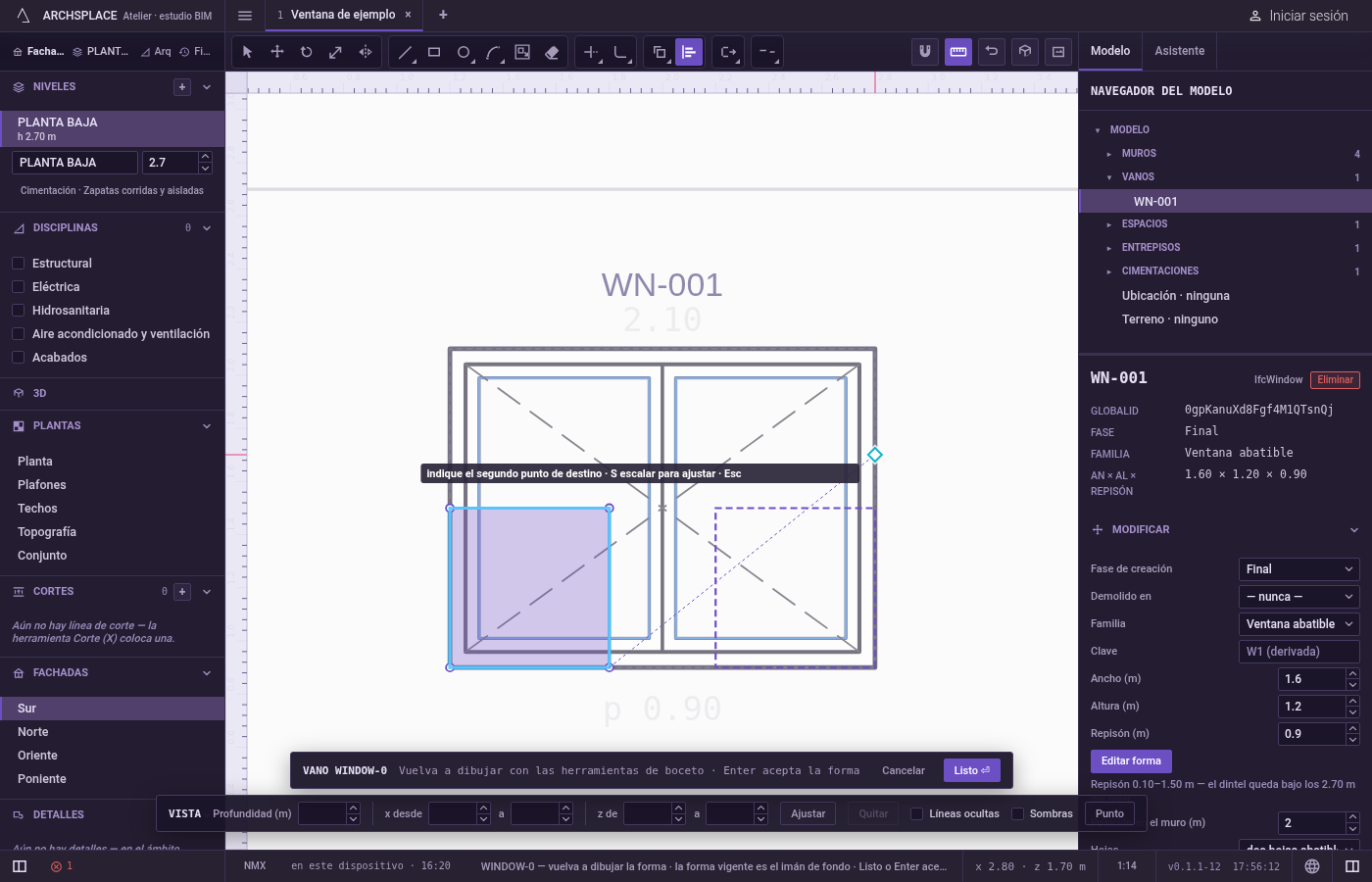Expand the MUROS tree node
This screenshot has height=882, width=1372.
pyautogui.click(x=1109, y=154)
